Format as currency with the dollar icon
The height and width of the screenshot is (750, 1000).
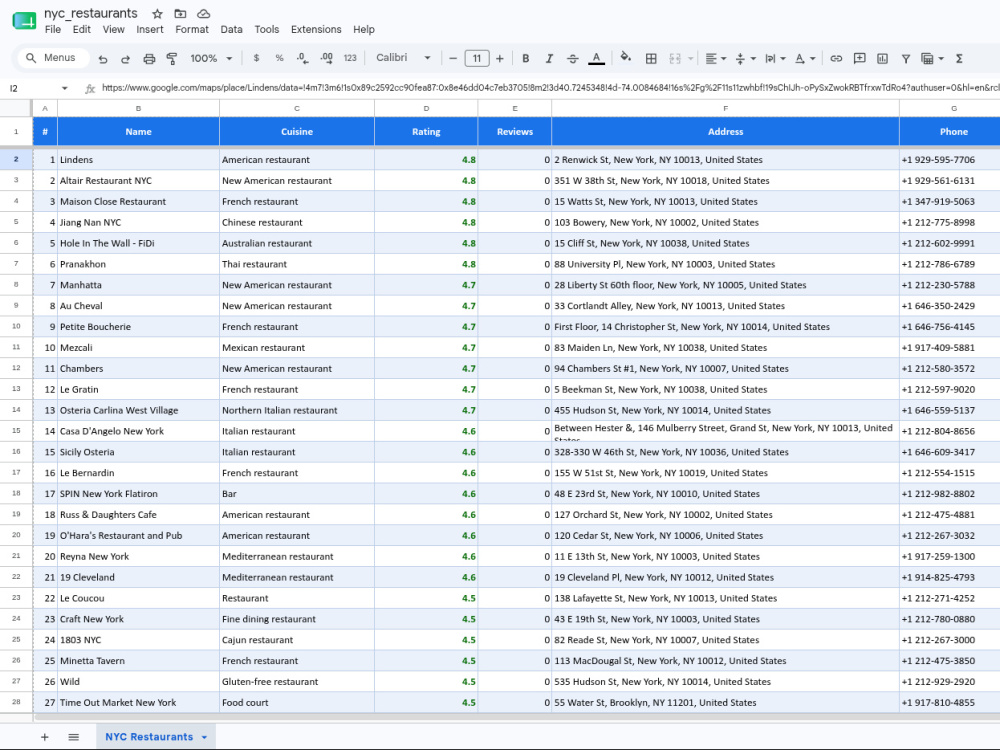pyautogui.click(x=256, y=58)
